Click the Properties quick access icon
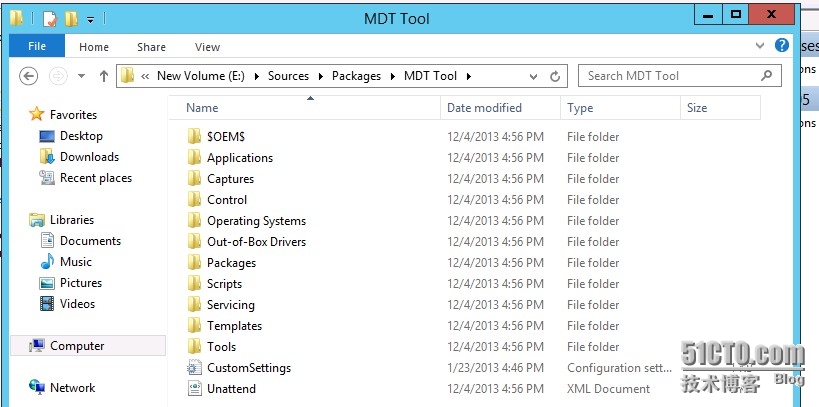This screenshot has height=407, width=819. pyautogui.click(x=50, y=19)
